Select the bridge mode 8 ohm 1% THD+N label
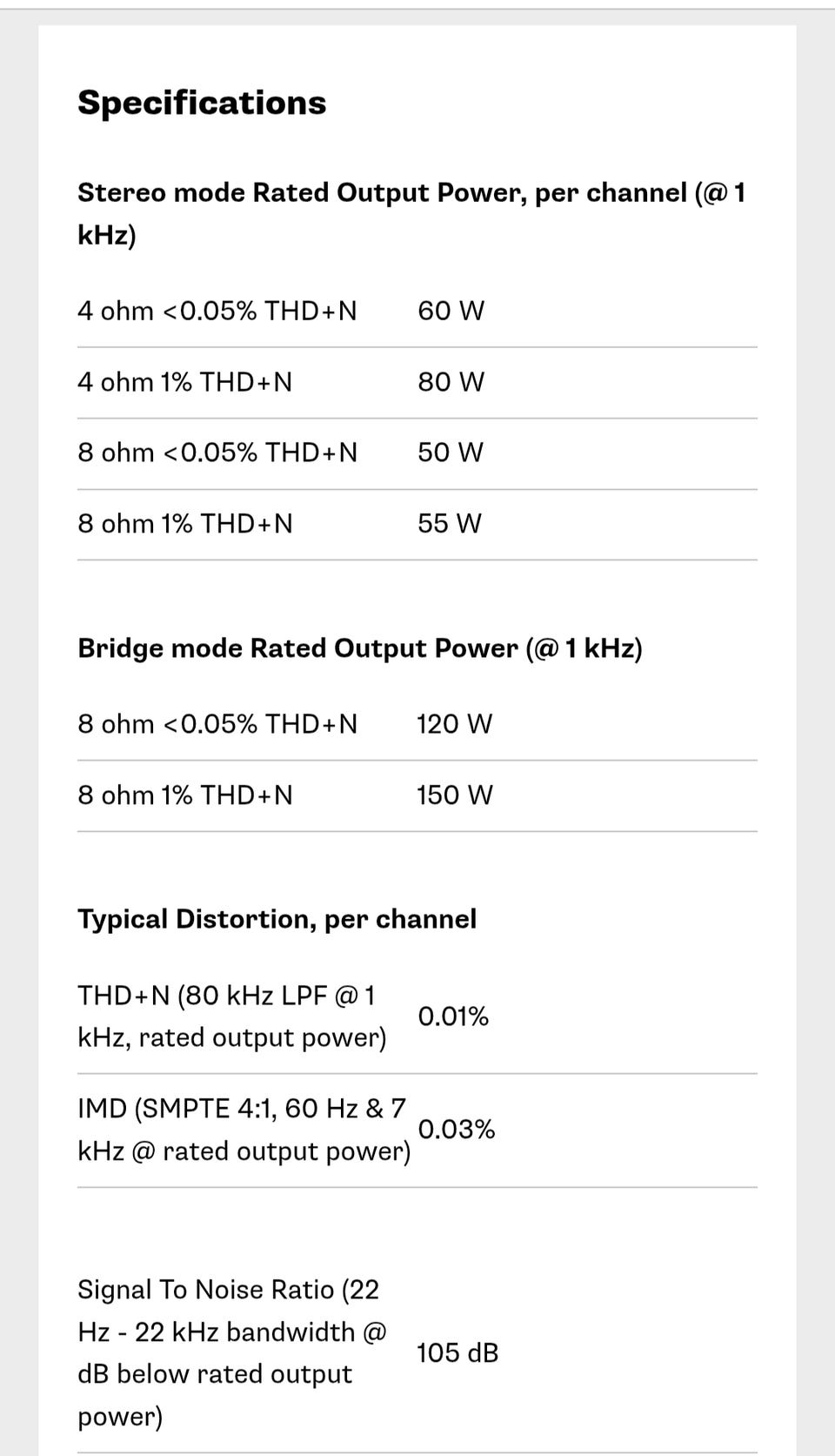Image resolution: width=835 pixels, height=1456 pixels. pyautogui.click(x=185, y=795)
